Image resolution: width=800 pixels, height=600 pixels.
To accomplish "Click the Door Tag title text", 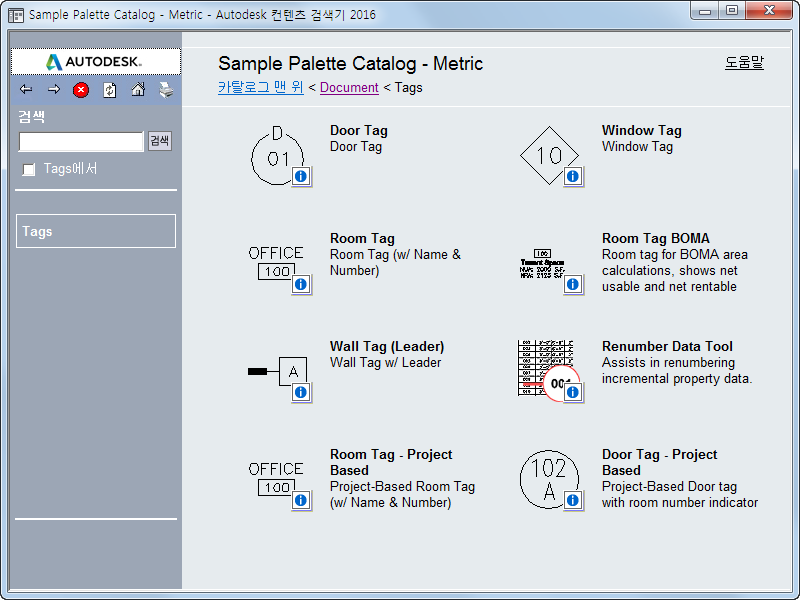I will pyautogui.click(x=359, y=131).
